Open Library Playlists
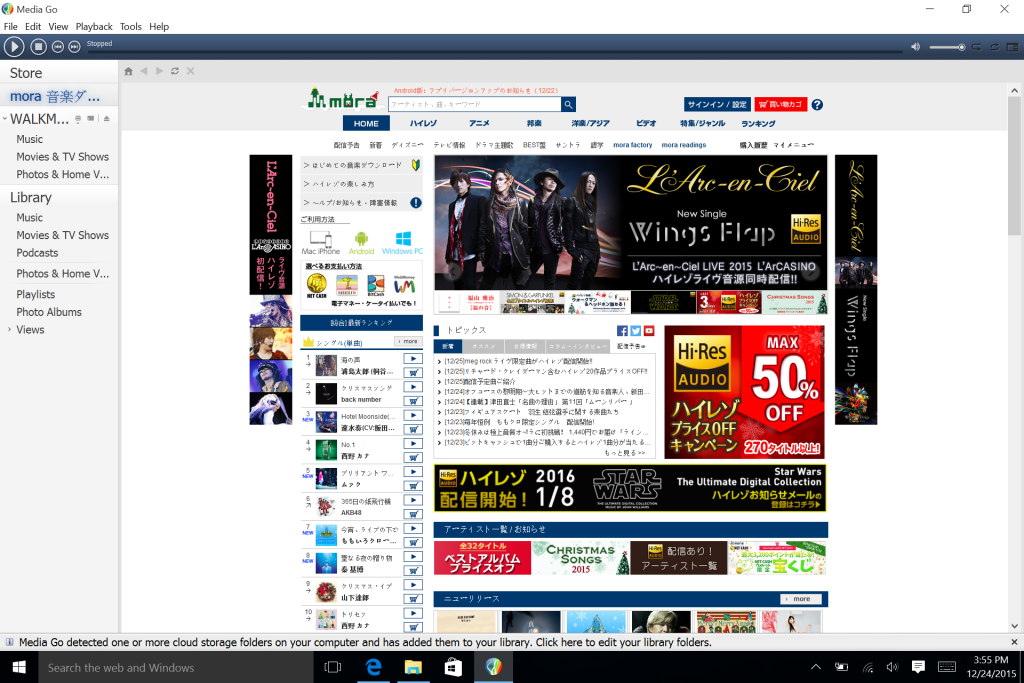Image resolution: width=1024 pixels, height=683 pixels. click(36, 294)
